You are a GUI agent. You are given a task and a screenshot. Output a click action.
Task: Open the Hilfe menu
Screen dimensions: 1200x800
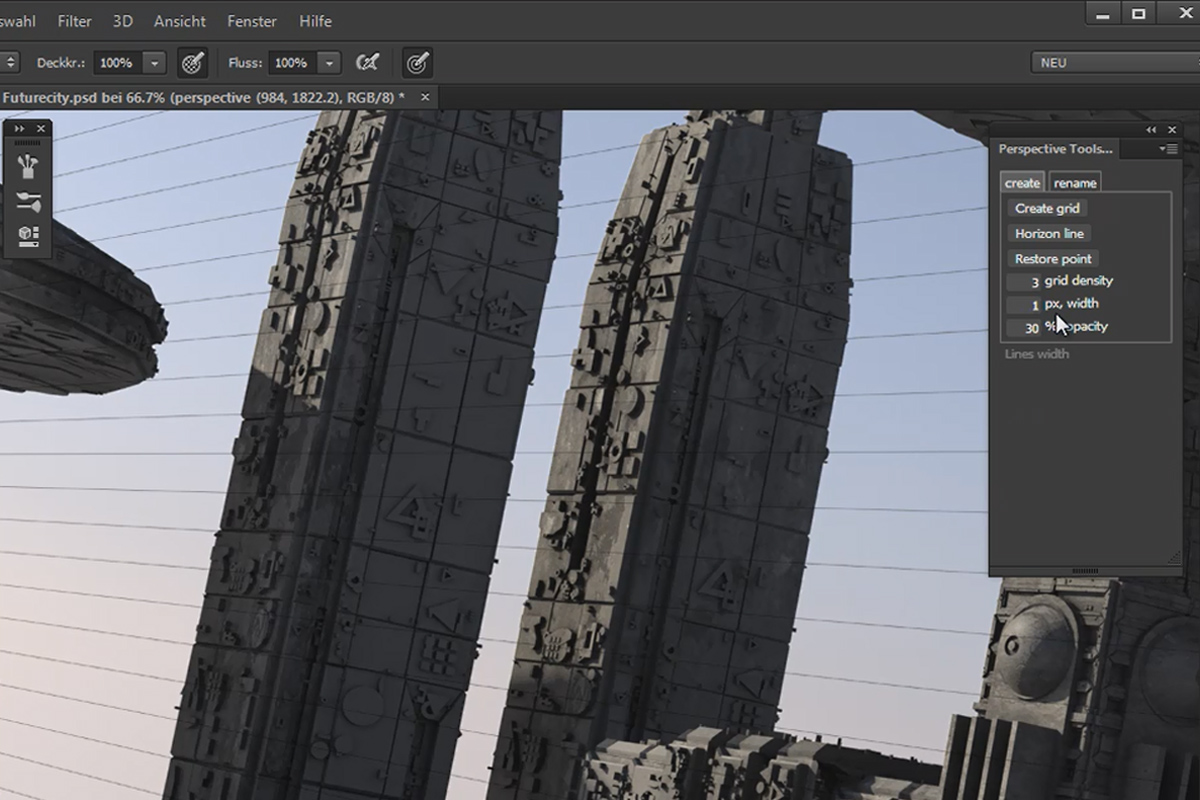(x=315, y=21)
